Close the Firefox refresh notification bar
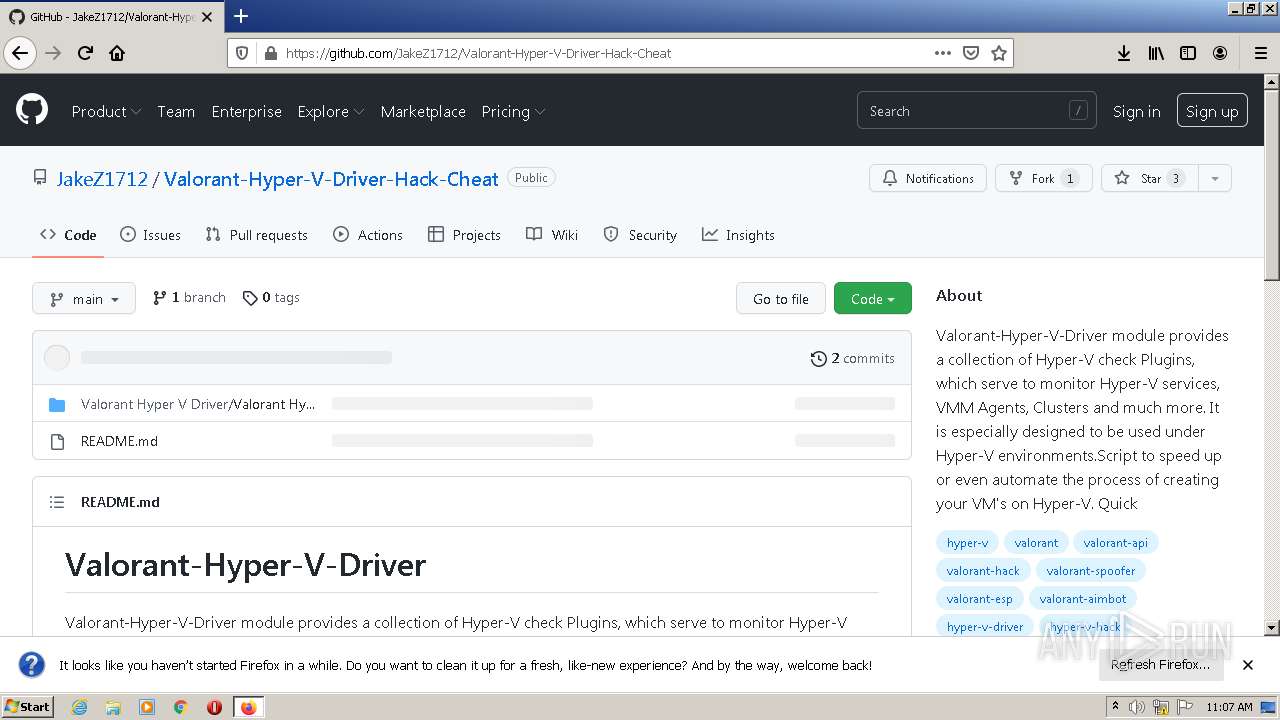 (1248, 665)
